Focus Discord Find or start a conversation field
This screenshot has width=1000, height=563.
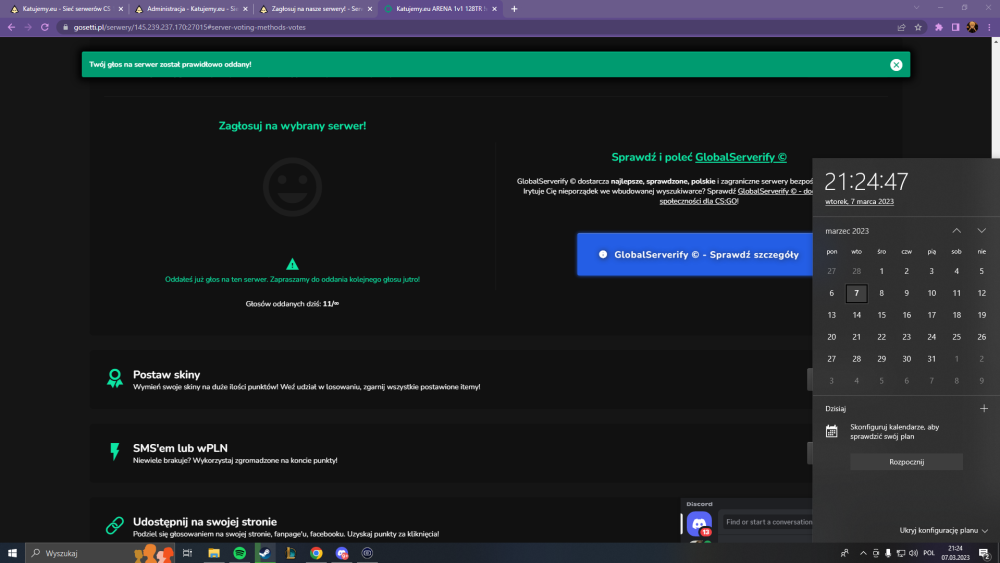(768, 522)
